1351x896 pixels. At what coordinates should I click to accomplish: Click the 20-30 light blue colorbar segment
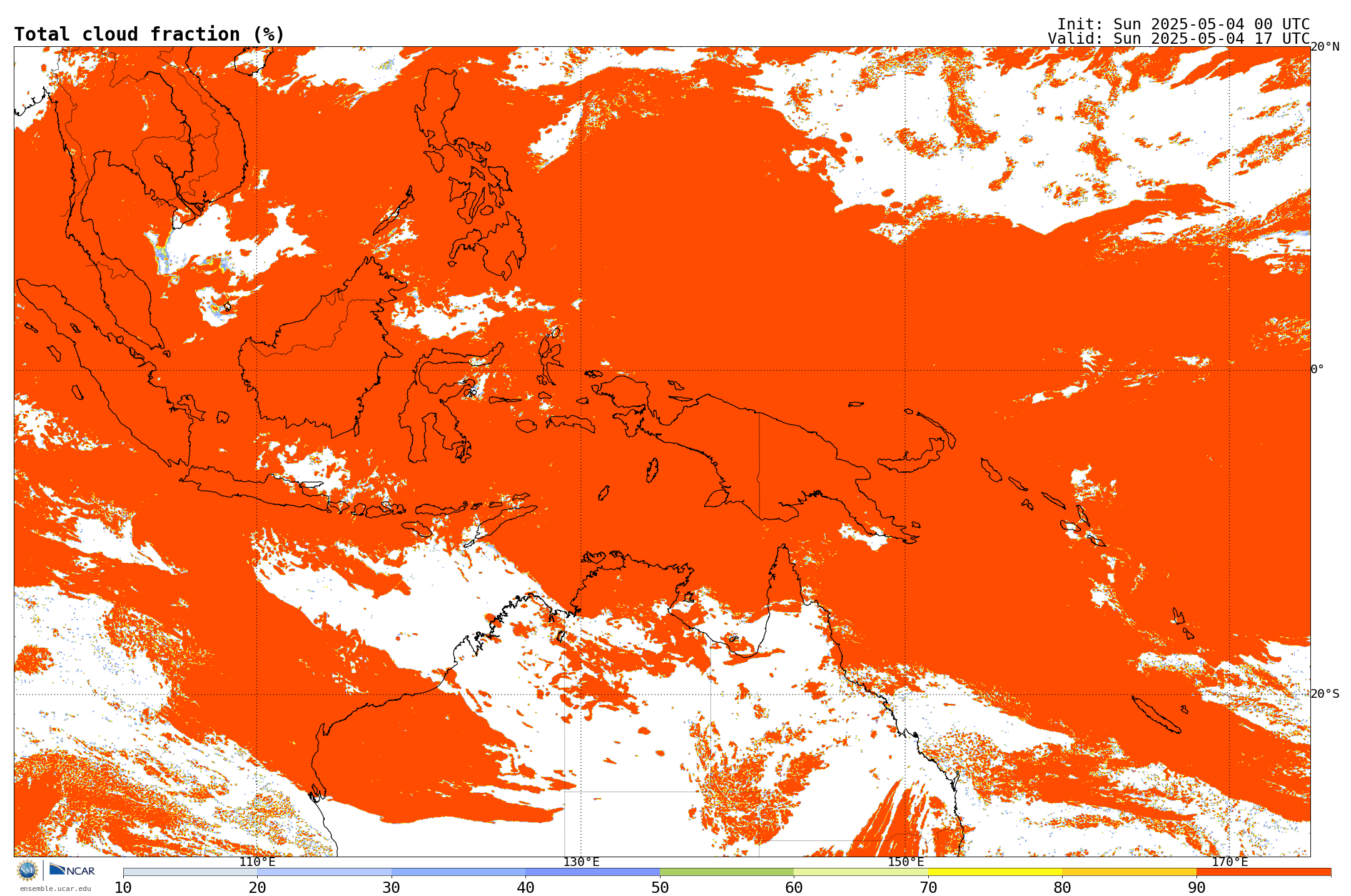coord(324,872)
